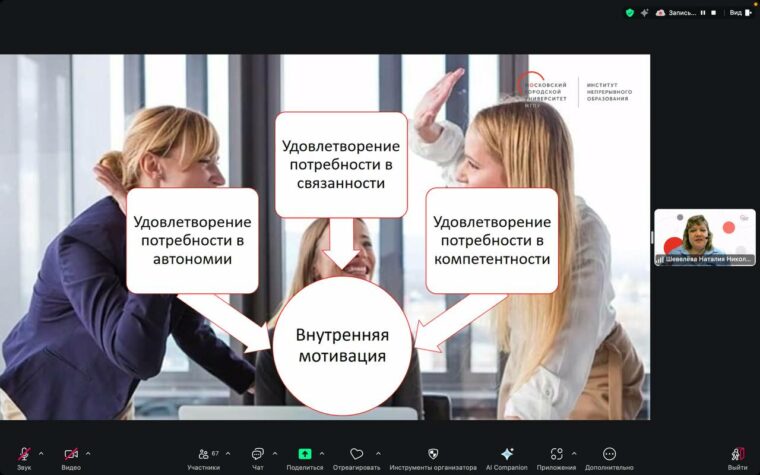Open Приложения apps icon
This screenshot has width=760, height=475.
556,455
